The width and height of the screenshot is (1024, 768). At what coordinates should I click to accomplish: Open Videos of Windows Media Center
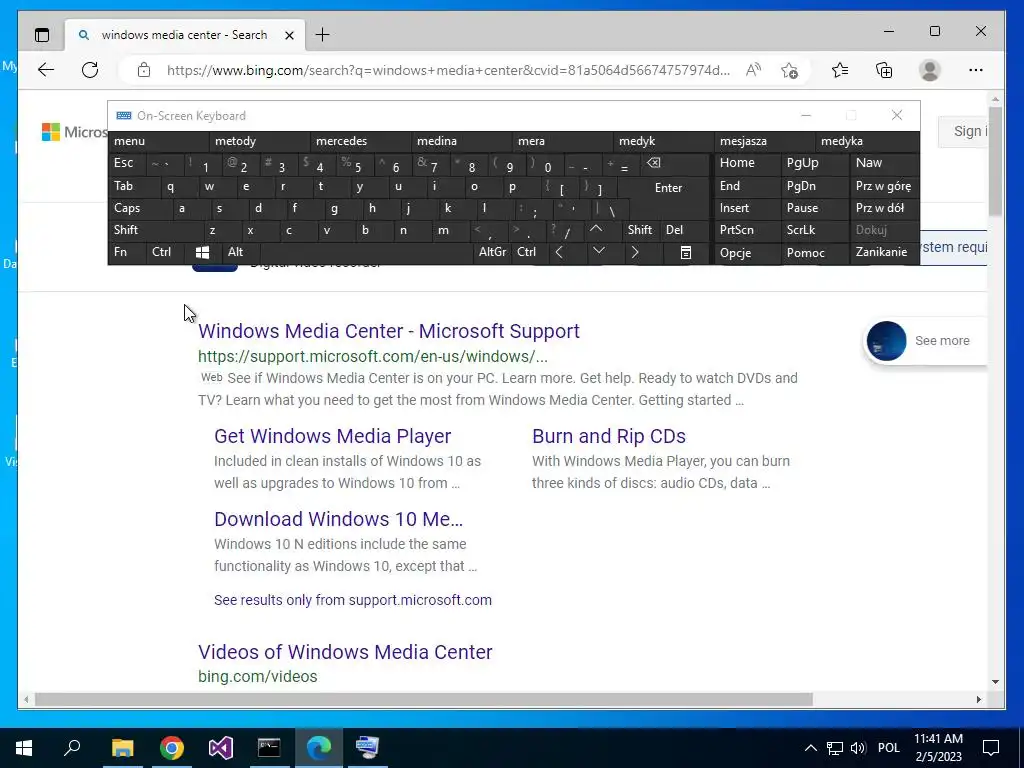click(x=345, y=652)
